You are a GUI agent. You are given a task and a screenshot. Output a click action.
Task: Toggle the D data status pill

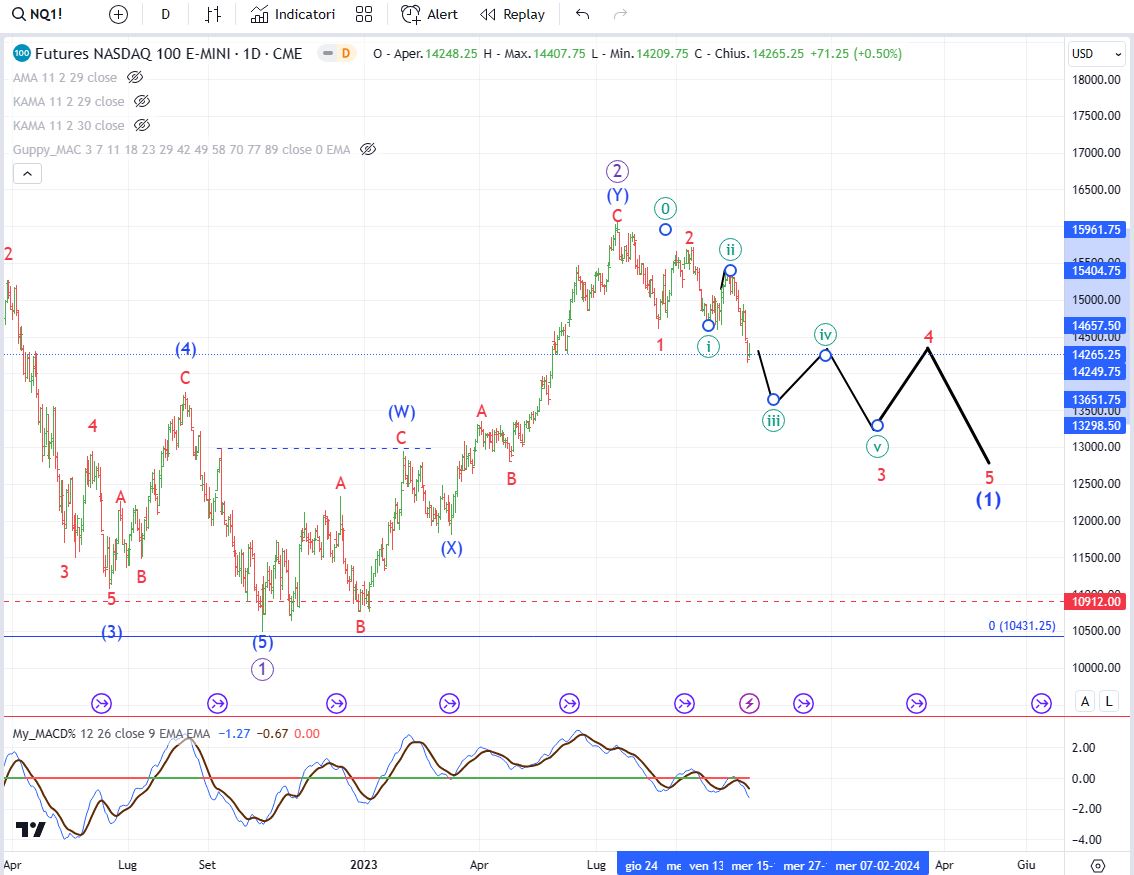click(337, 53)
